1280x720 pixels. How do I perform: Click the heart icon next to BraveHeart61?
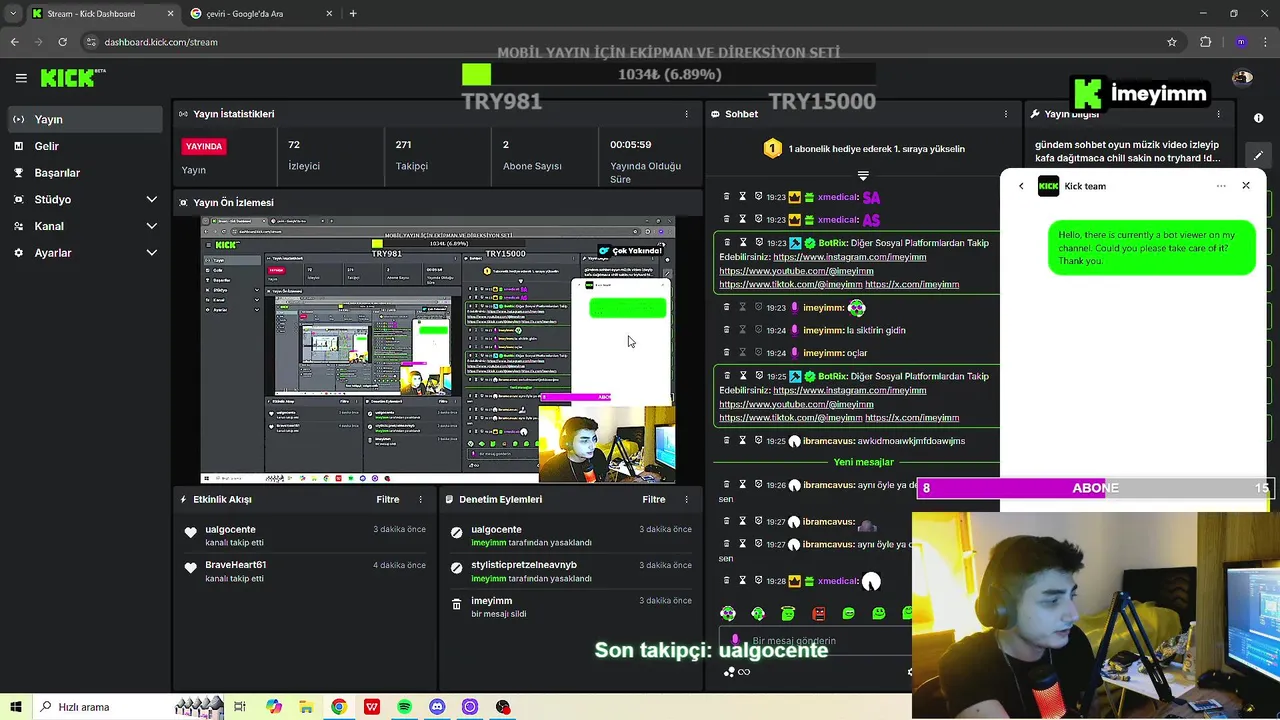tap(191, 568)
